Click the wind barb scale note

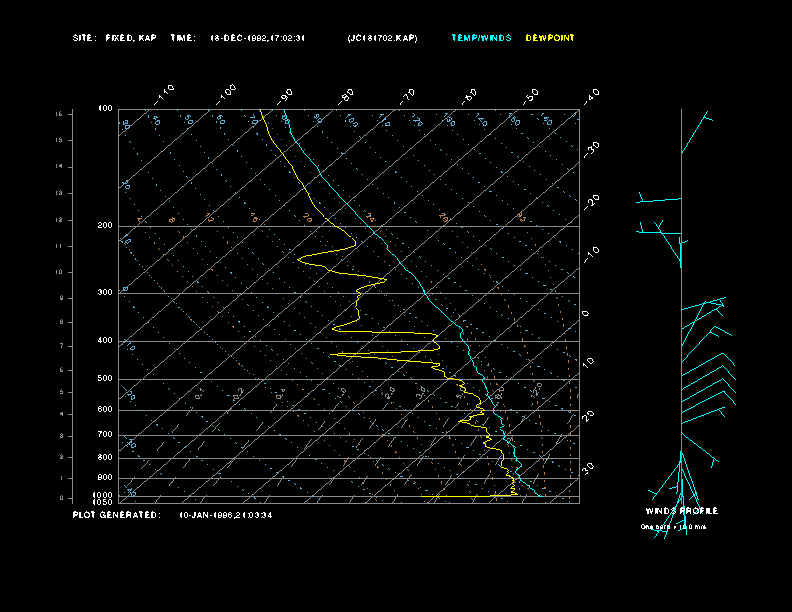click(673, 526)
